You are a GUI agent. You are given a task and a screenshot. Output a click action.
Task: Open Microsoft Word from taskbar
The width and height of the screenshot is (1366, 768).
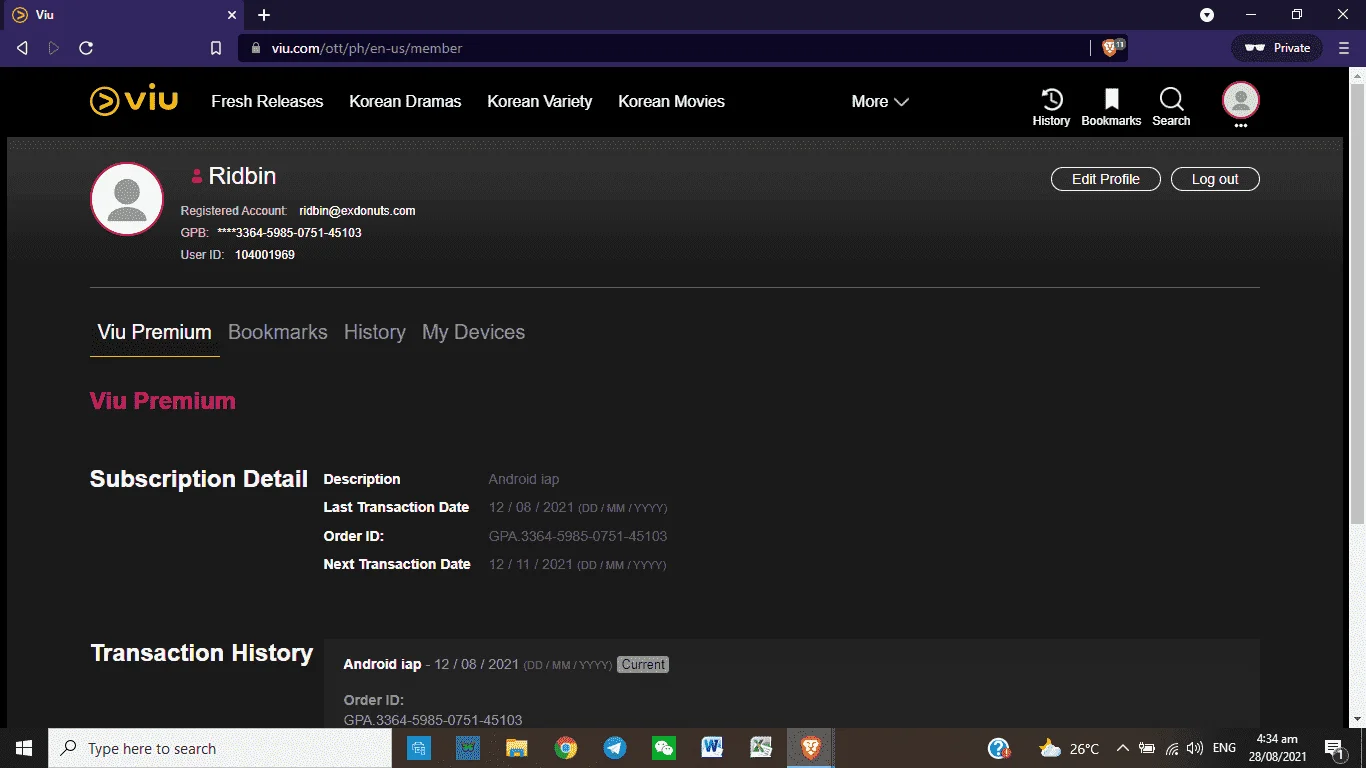click(712, 748)
